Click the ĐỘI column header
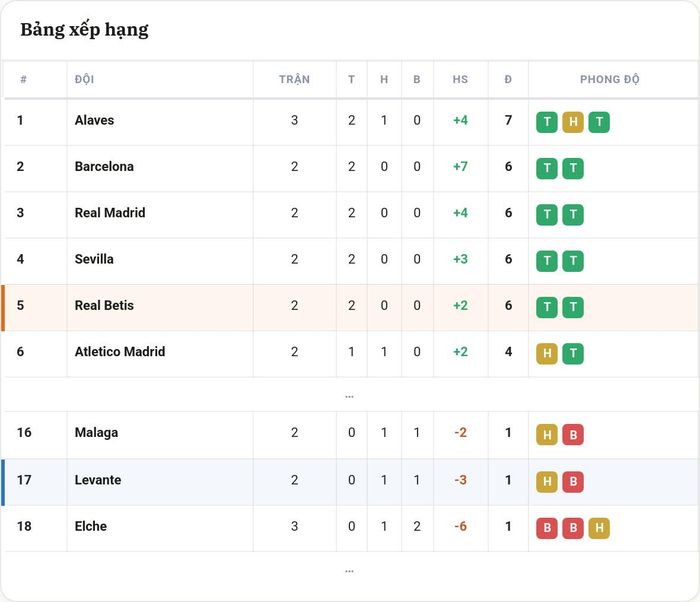Screen dimensions: 700x602 (84, 79)
